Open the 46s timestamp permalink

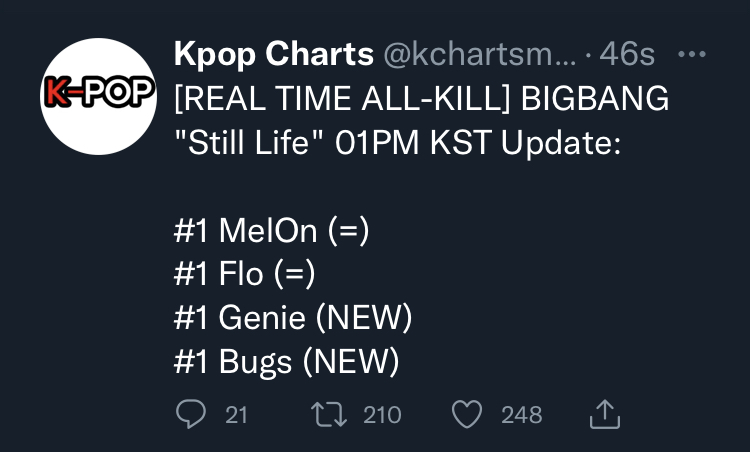(627, 54)
